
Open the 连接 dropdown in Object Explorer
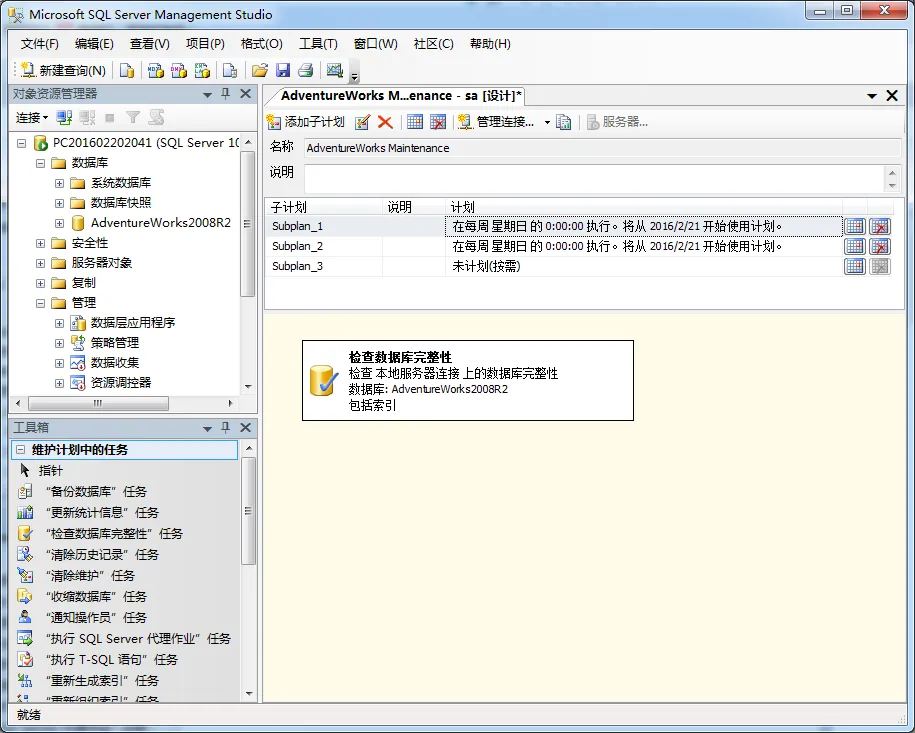[x=32, y=118]
